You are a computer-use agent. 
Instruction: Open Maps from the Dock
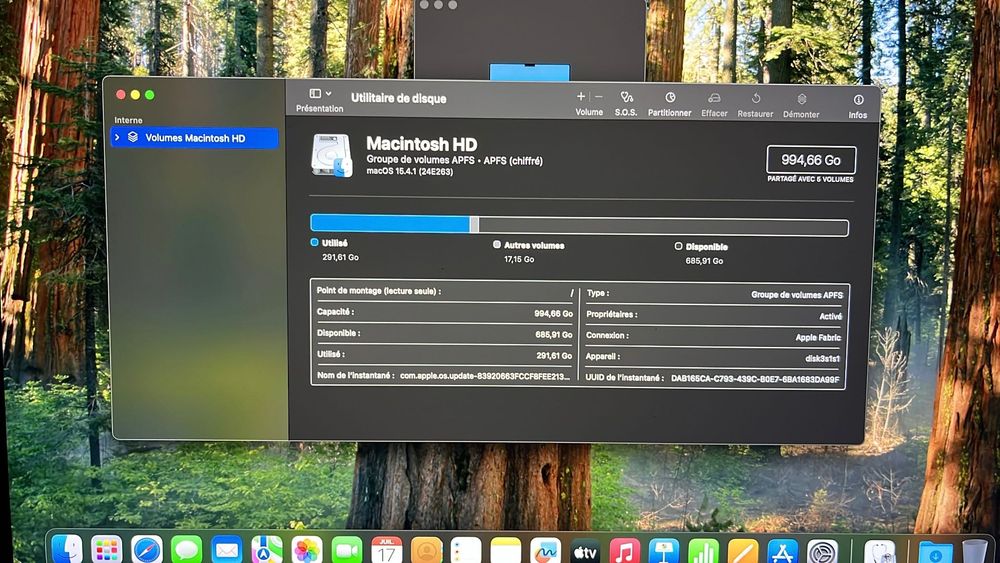pos(267,550)
